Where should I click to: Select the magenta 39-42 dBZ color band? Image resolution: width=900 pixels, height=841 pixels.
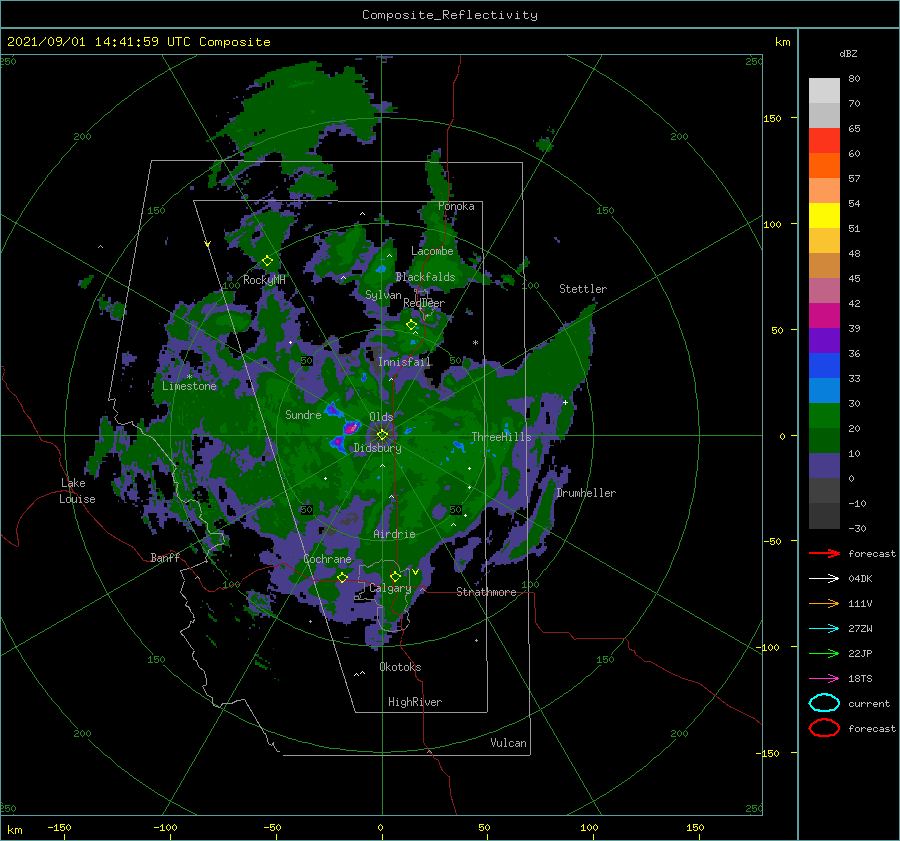(824, 316)
